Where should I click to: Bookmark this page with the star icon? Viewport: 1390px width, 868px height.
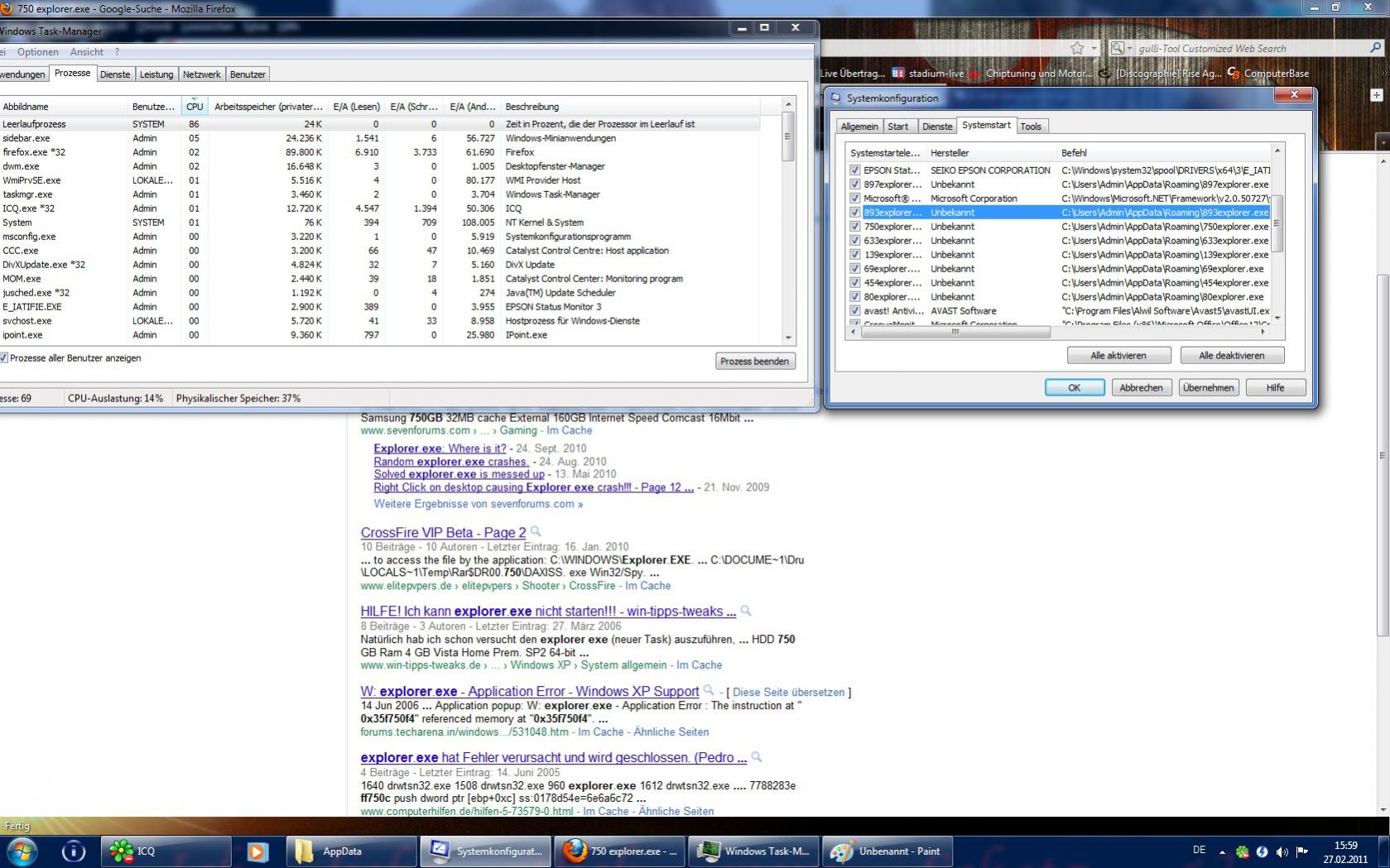click(1076, 48)
